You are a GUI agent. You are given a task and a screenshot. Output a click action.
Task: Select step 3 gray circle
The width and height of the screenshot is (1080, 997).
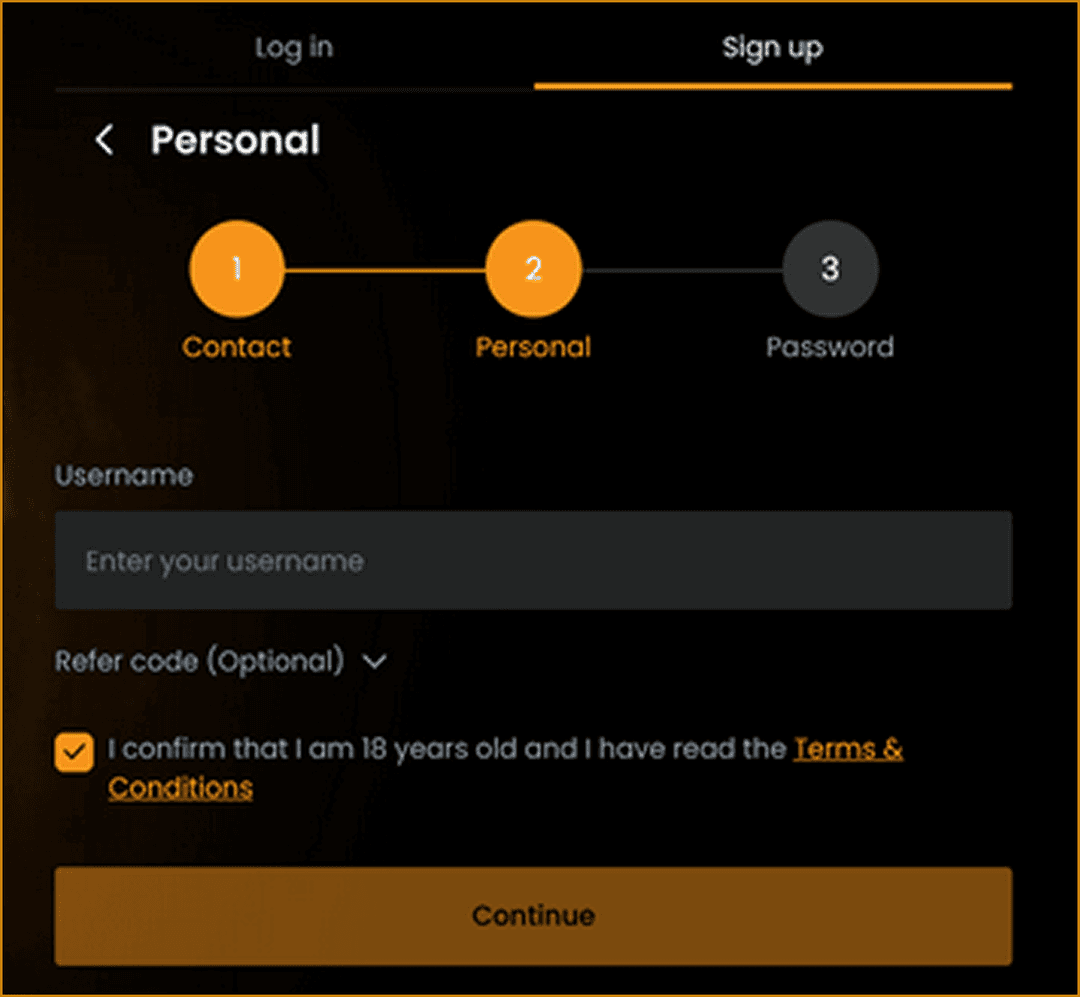tap(830, 269)
